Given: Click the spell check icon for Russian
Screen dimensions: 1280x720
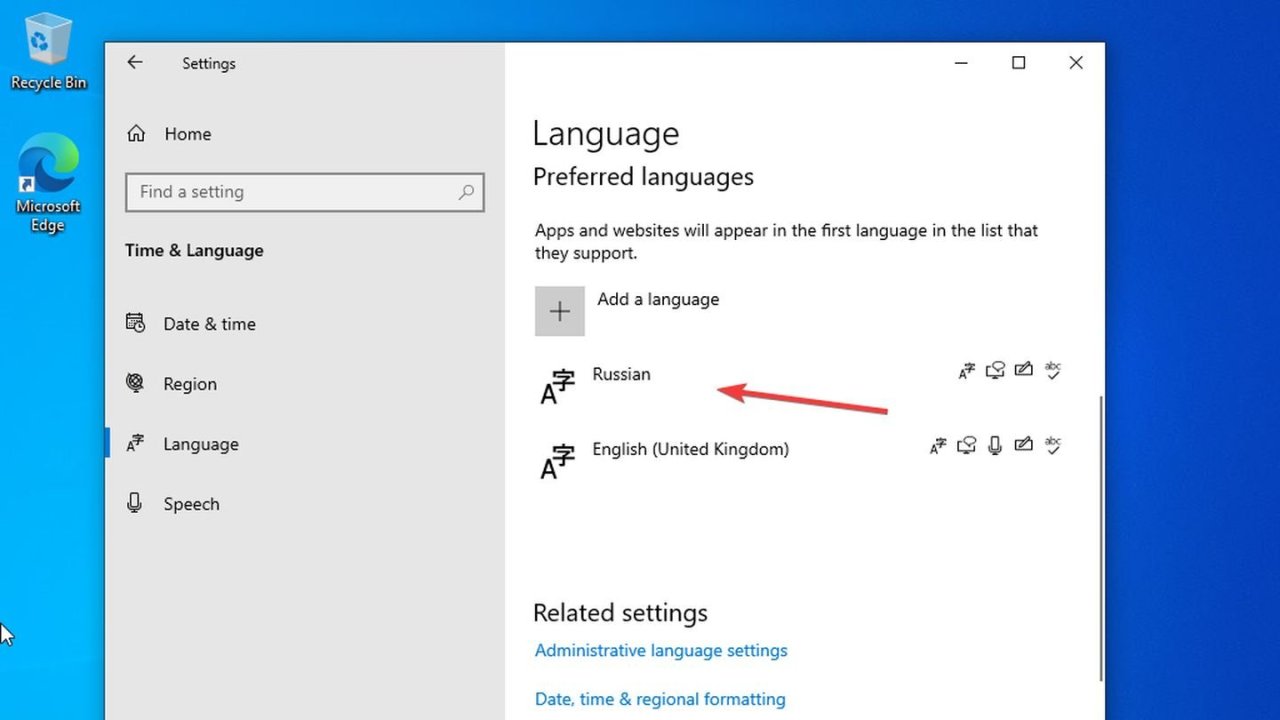Looking at the screenshot, I should click(1053, 370).
